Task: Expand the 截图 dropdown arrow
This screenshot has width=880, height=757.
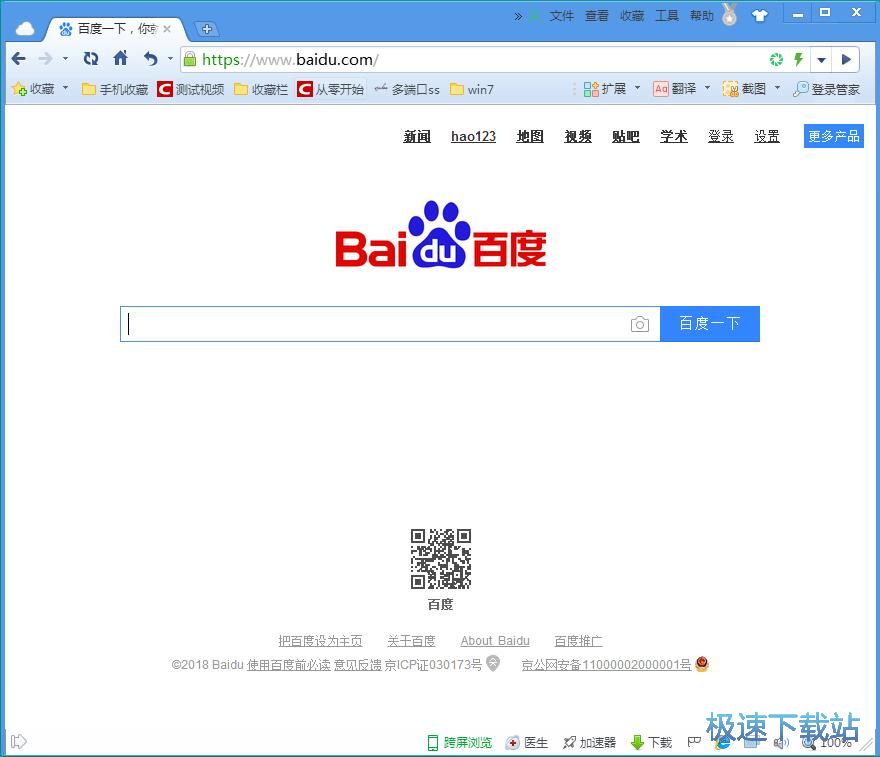Action: click(x=777, y=88)
